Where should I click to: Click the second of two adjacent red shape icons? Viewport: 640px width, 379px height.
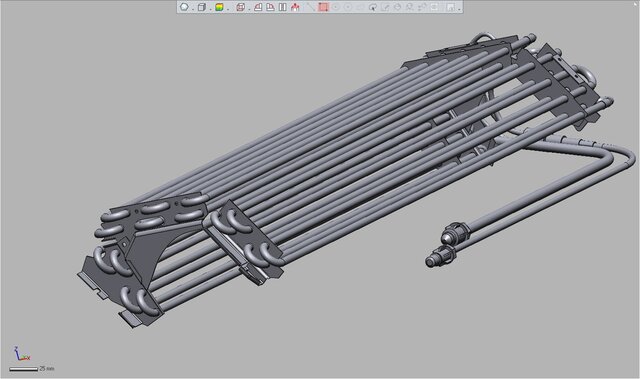coord(270,7)
